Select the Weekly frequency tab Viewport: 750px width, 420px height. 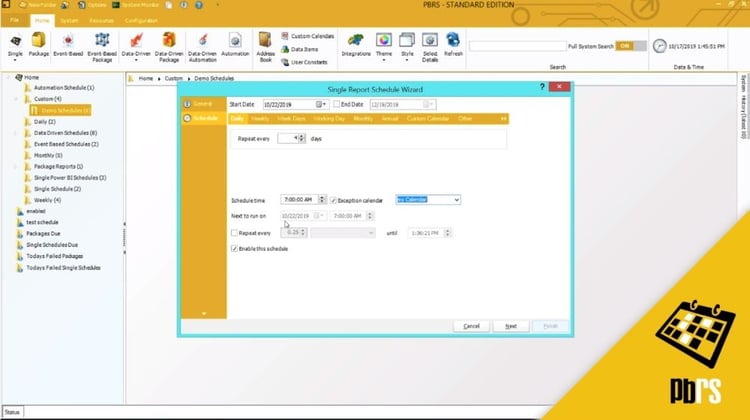click(x=260, y=119)
